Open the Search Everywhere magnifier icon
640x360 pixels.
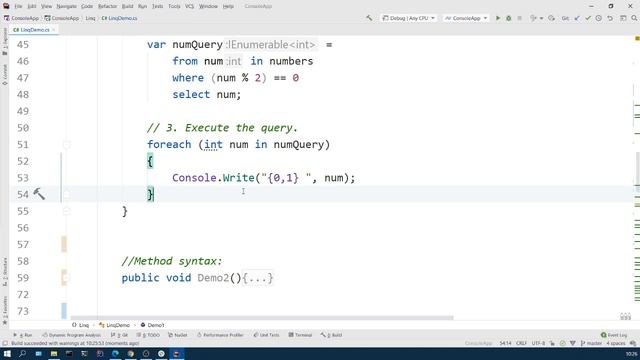click(634, 18)
